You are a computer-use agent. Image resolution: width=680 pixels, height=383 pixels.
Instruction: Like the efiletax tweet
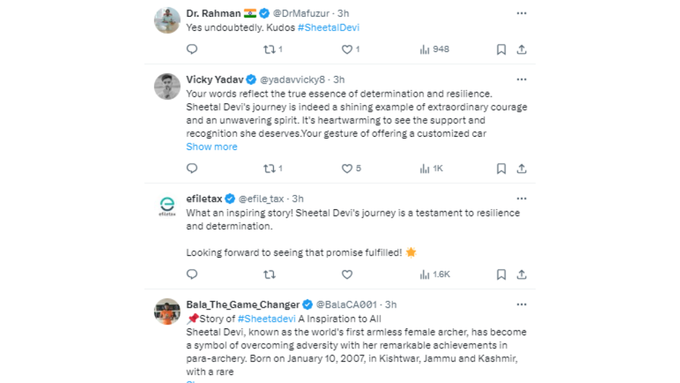click(x=347, y=274)
